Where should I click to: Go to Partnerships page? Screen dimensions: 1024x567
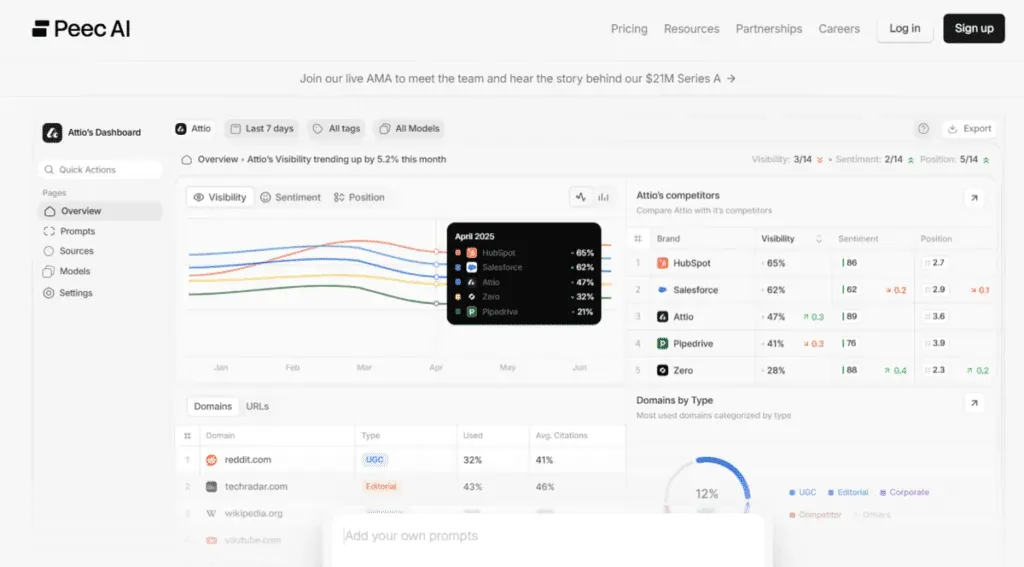click(x=769, y=29)
